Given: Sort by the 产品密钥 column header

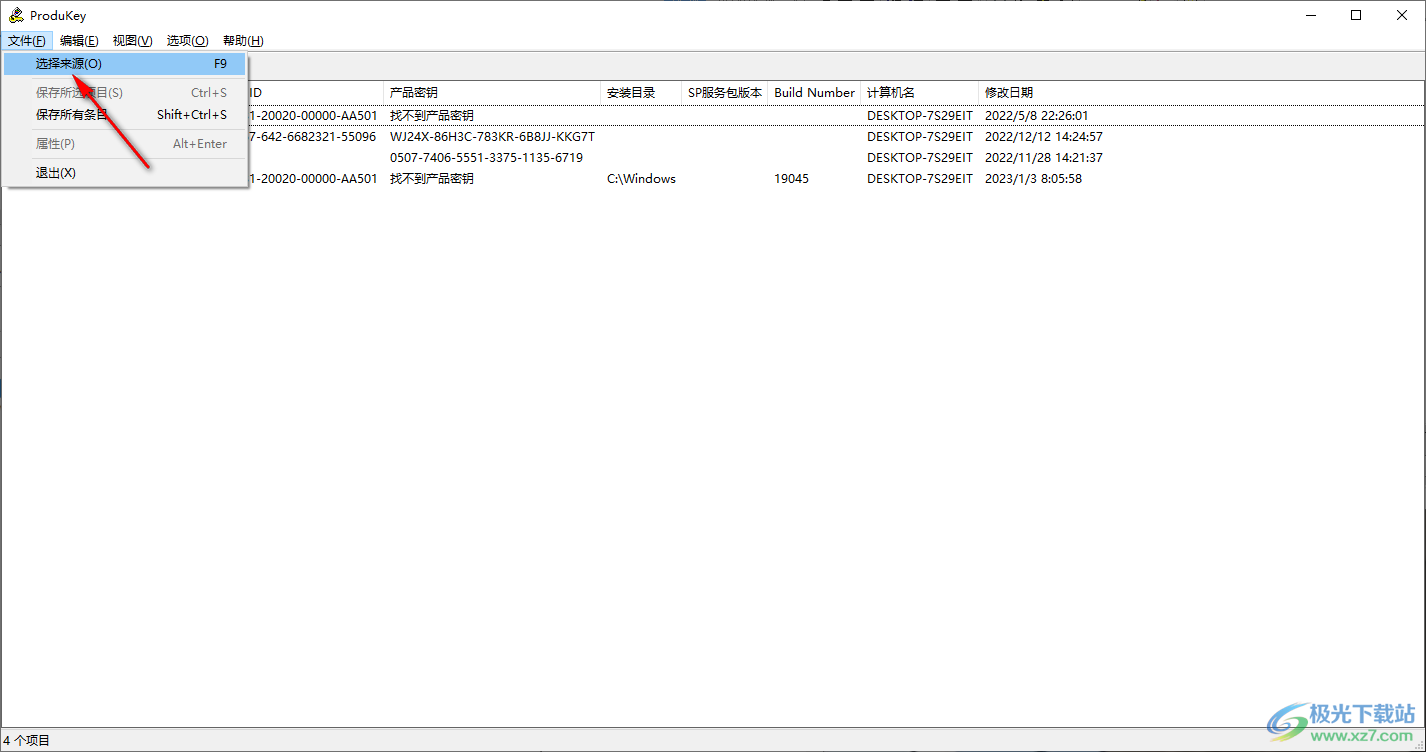Looking at the screenshot, I should pyautogui.click(x=492, y=93).
